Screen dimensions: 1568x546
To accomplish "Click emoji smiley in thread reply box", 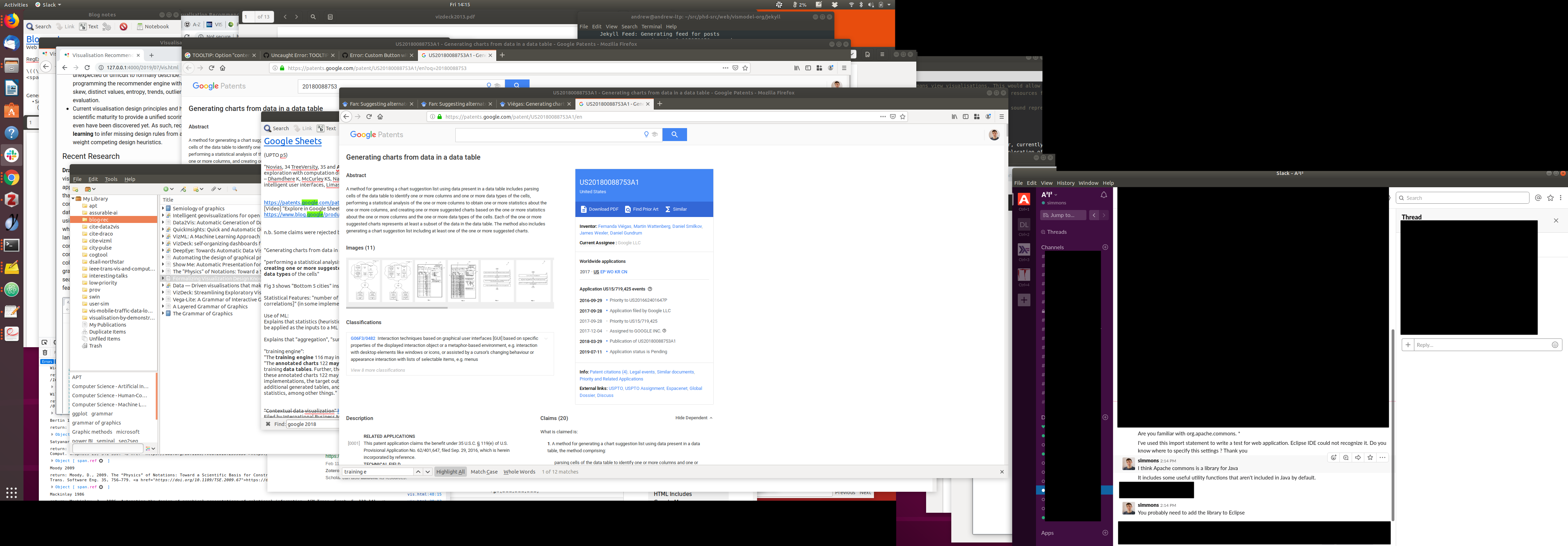I will 1555,345.
